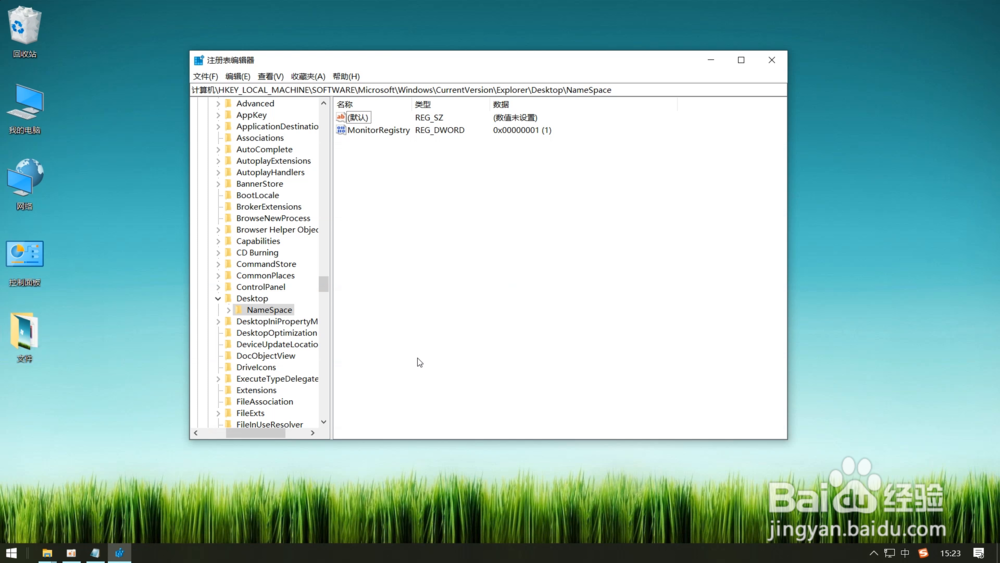Expand the Advanced key
Screen dimensions: 1000x563
[x=218, y=103]
